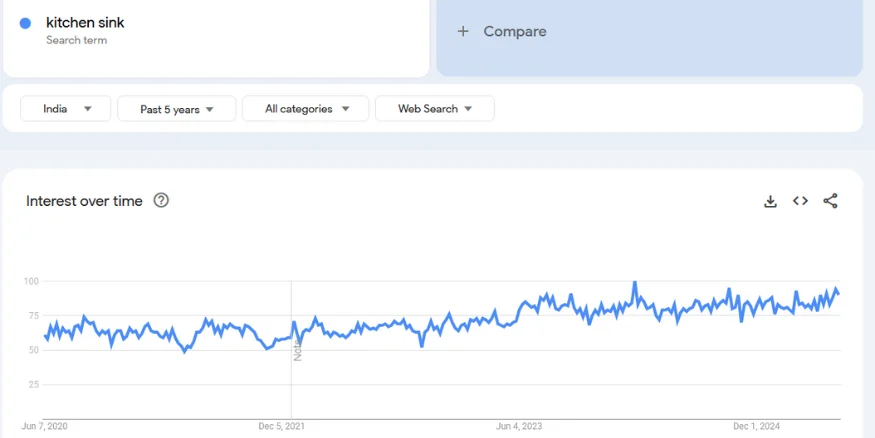Click the Dec 1, 2024 axis label
This screenshot has height=438, width=875.
pyautogui.click(x=756, y=426)
